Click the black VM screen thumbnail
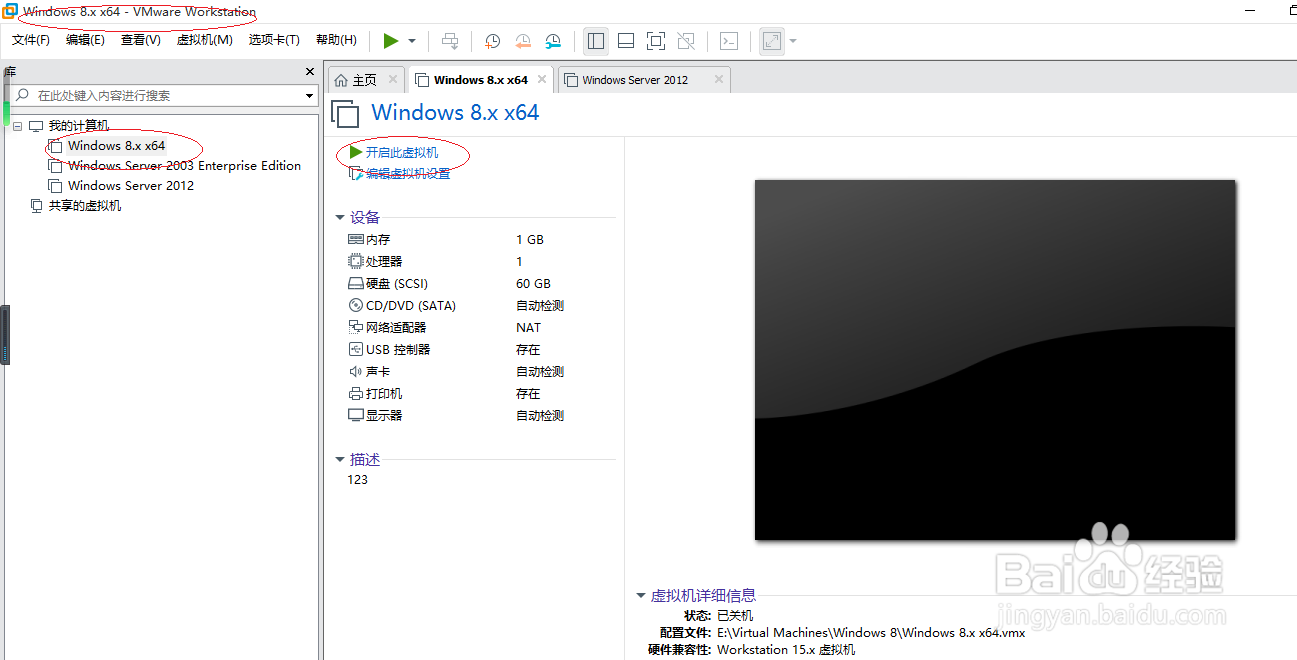This screenshot has height=660, width=1297. (x=995, y=360)
